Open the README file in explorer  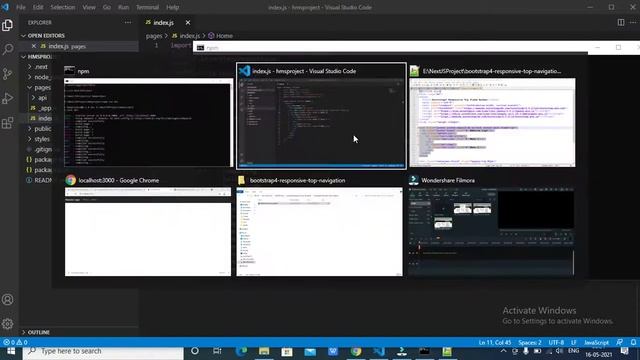coord(39,180)
